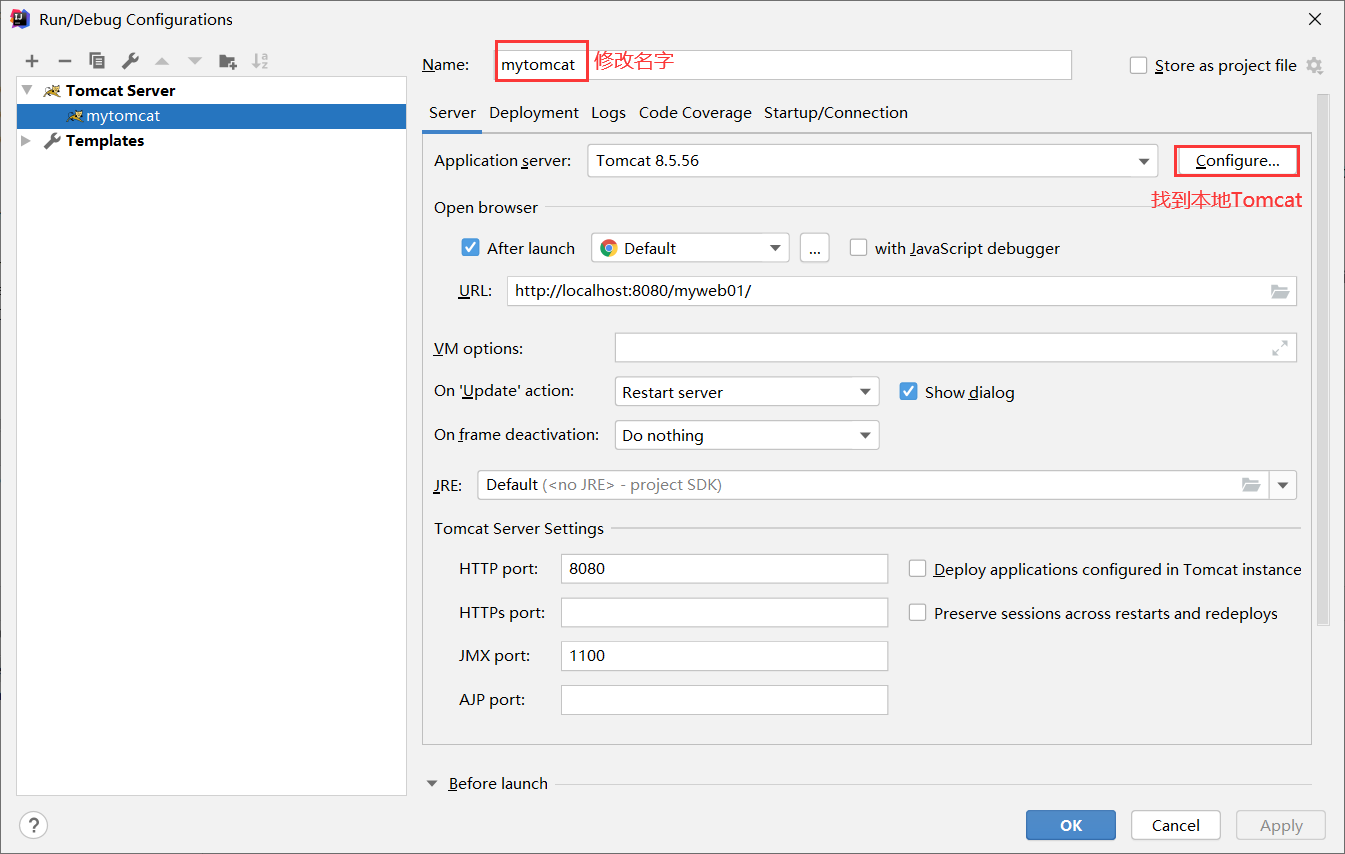The height and width of the screenshot is (854, 1345).
Task: Click the Name input field
Action: pyautogui.click(x=783, y=65)
